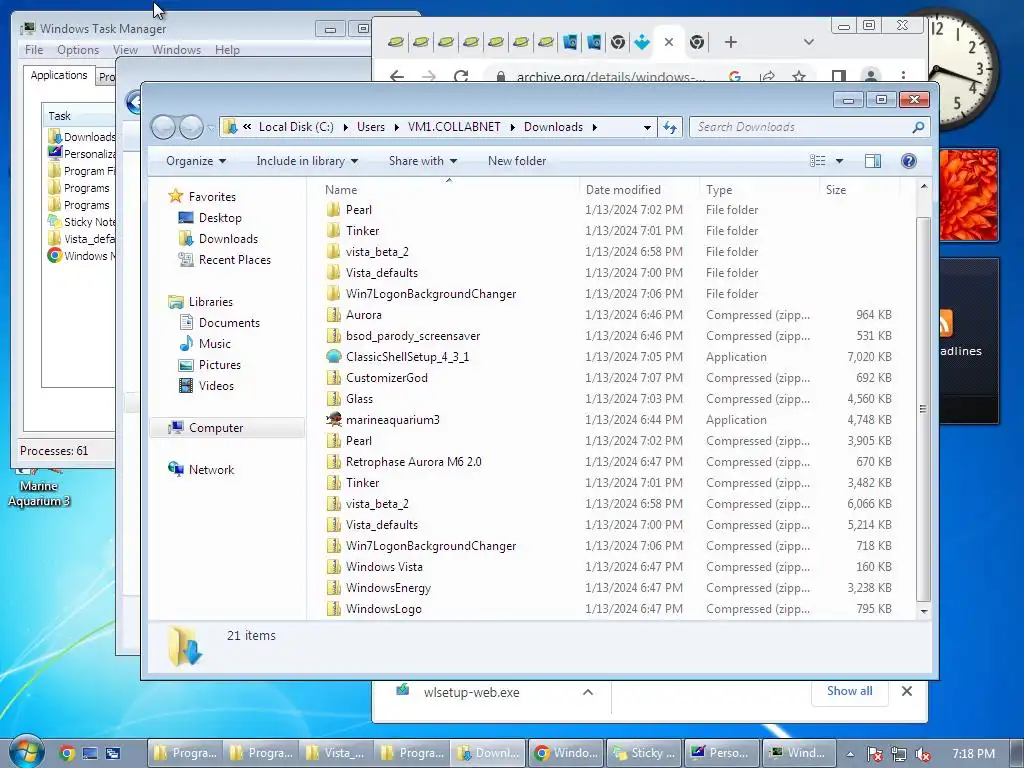Click the Chrome profile avatar icon
Viewport: 1024px width, 768px height.
871,76
